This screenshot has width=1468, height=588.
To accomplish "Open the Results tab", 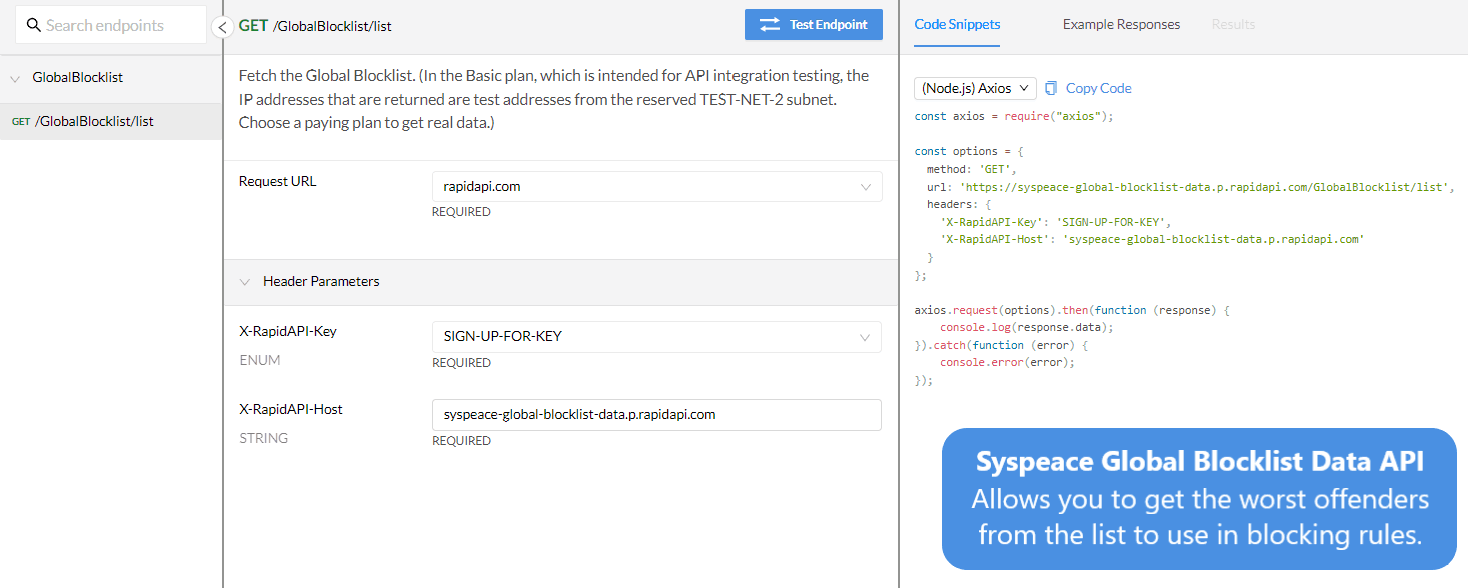I will pos(1233,24).
